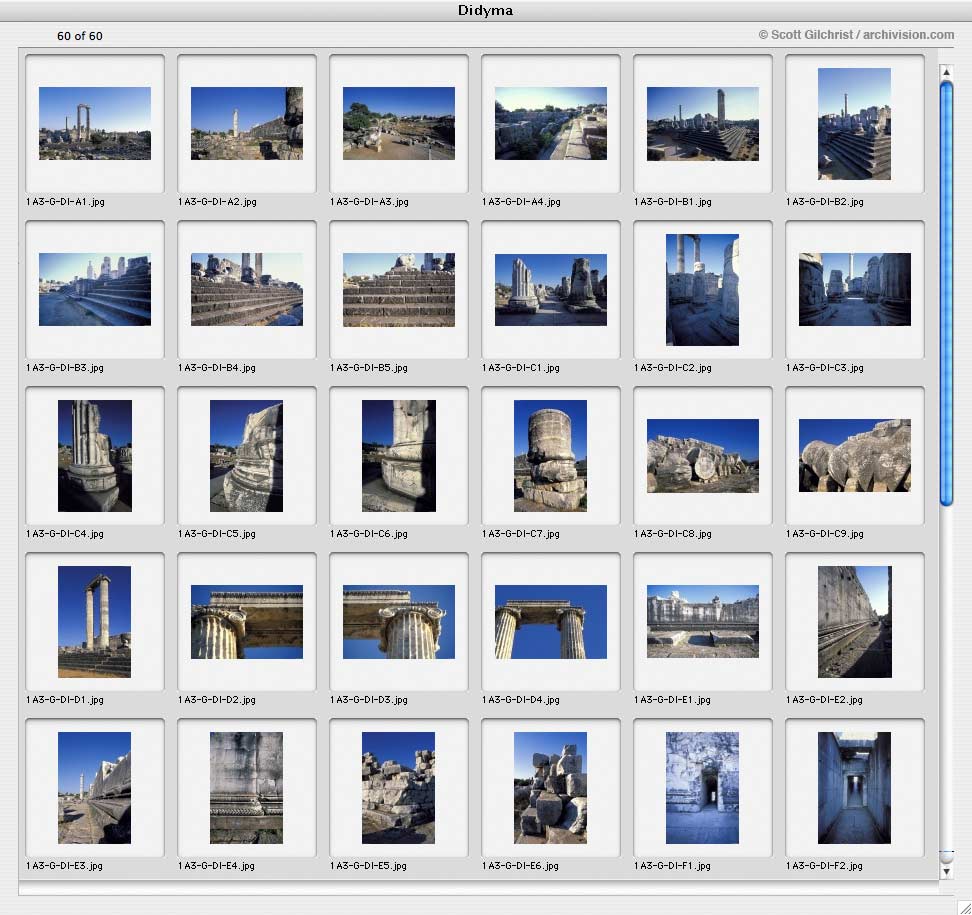Click filename label 1A3-G-DI-E6.jpg
The image size is (972, 915).
tap(520, 867)
